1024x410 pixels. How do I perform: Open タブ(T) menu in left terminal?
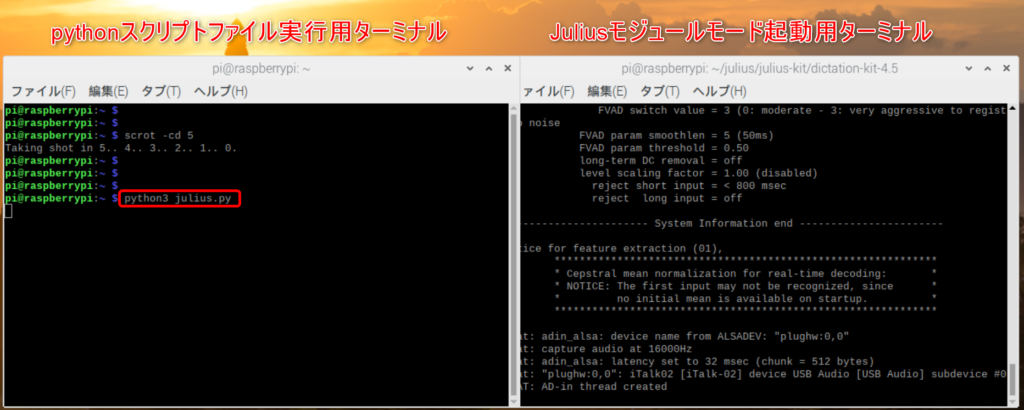click(161, 91)
